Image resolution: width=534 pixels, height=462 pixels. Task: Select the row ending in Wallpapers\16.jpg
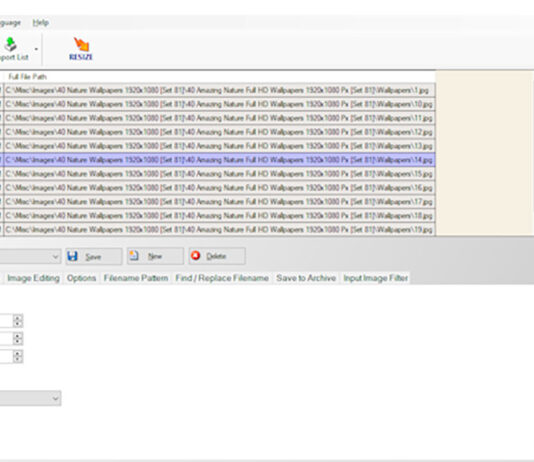220,188
